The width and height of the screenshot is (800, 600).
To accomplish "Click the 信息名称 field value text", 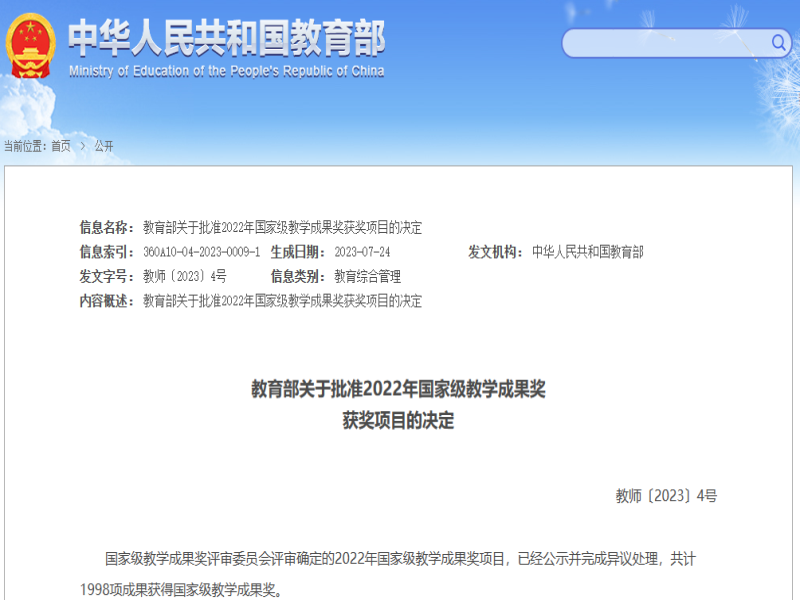I will click(x=282, y=227).
